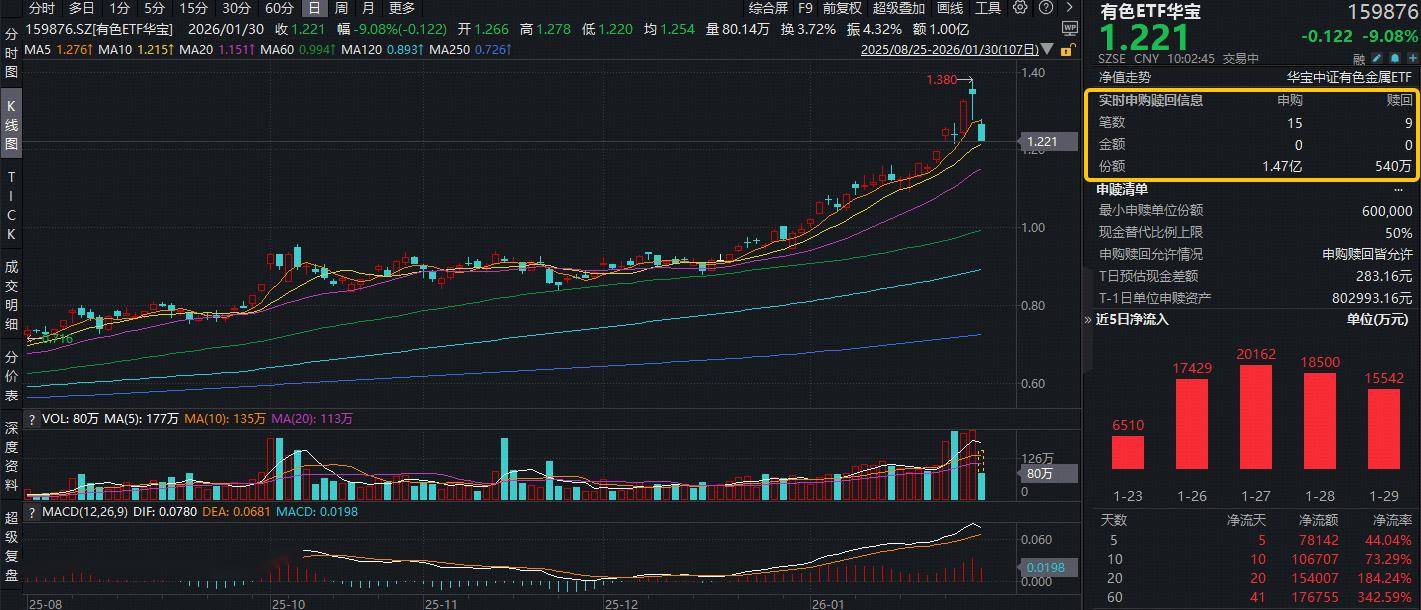
Task: Toggle 超级叠加 overlay option
Action: tap(899, 8)
